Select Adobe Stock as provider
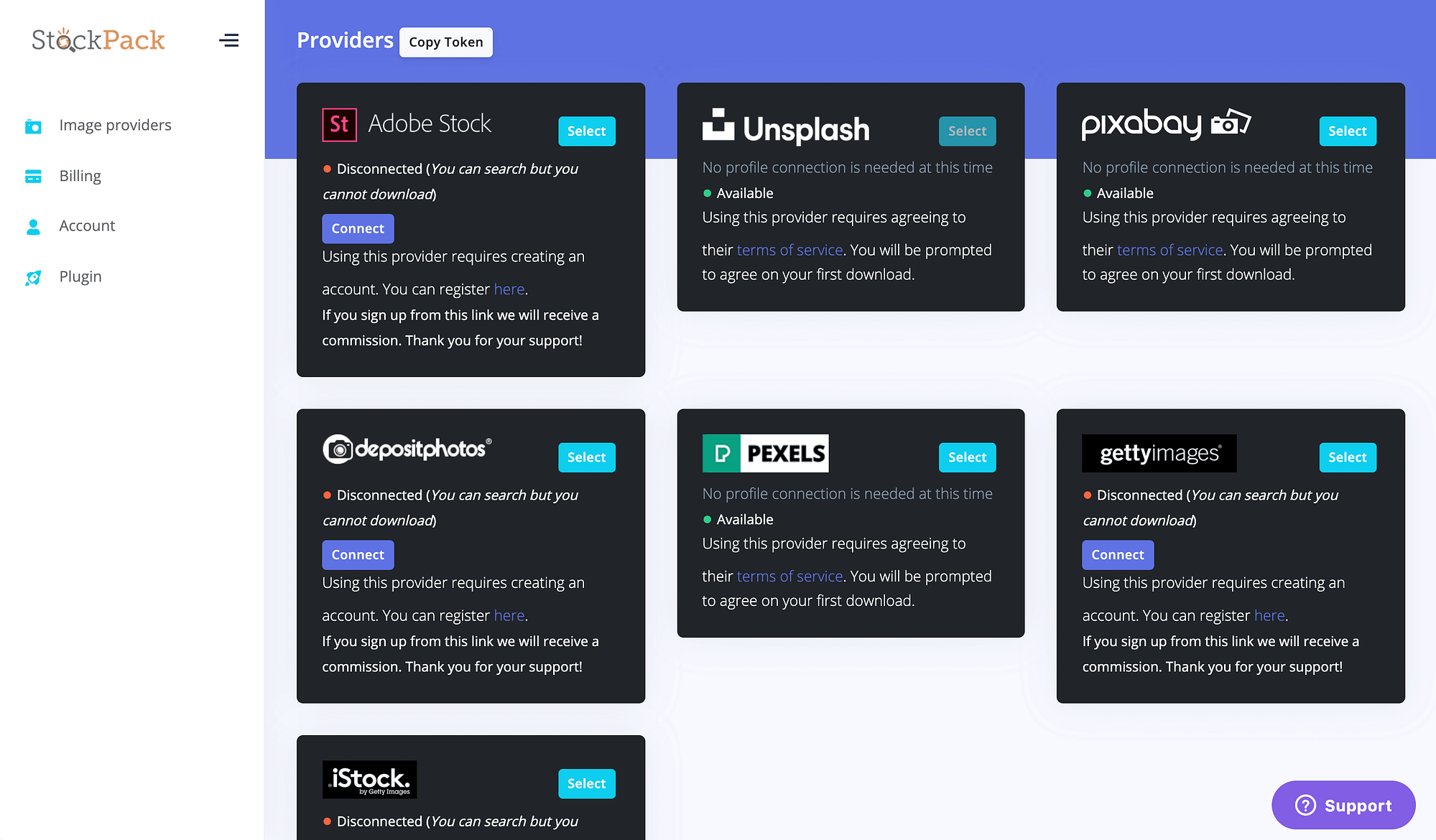Screen dimensions: 1436x840 586,131
